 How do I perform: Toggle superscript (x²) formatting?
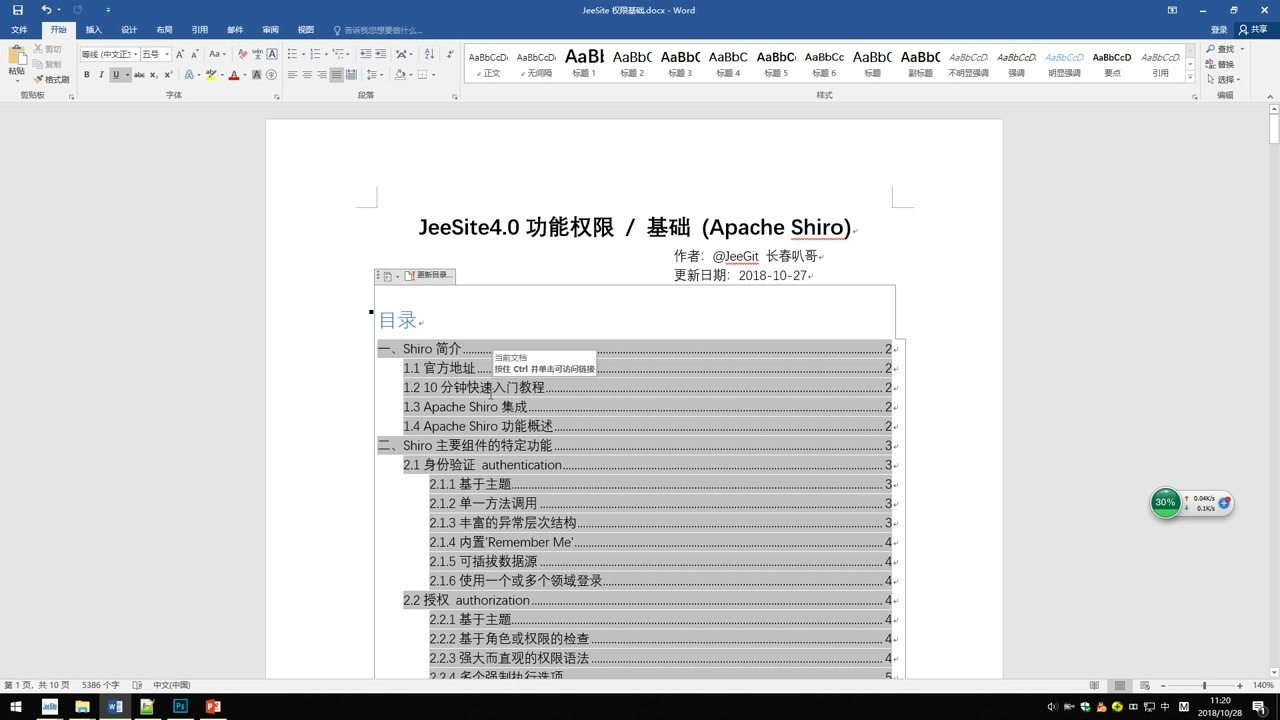coord(168,75)
